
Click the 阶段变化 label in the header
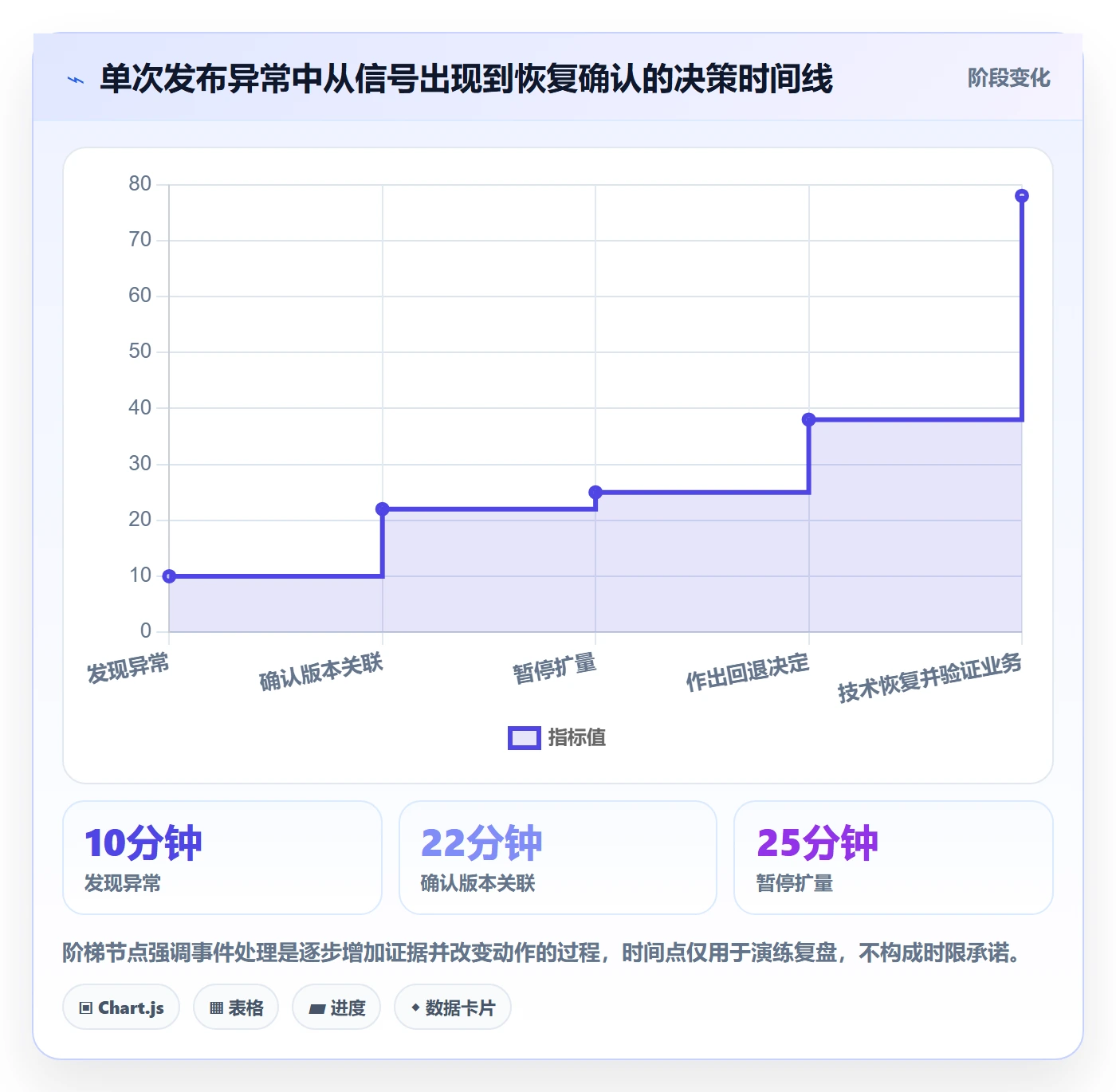tap(1008, 78)
